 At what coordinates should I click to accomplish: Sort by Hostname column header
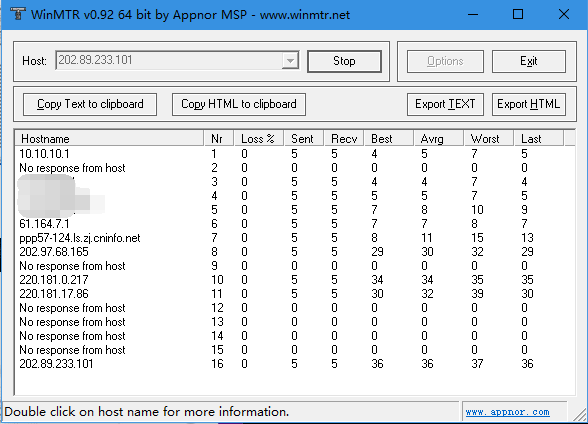110,139
